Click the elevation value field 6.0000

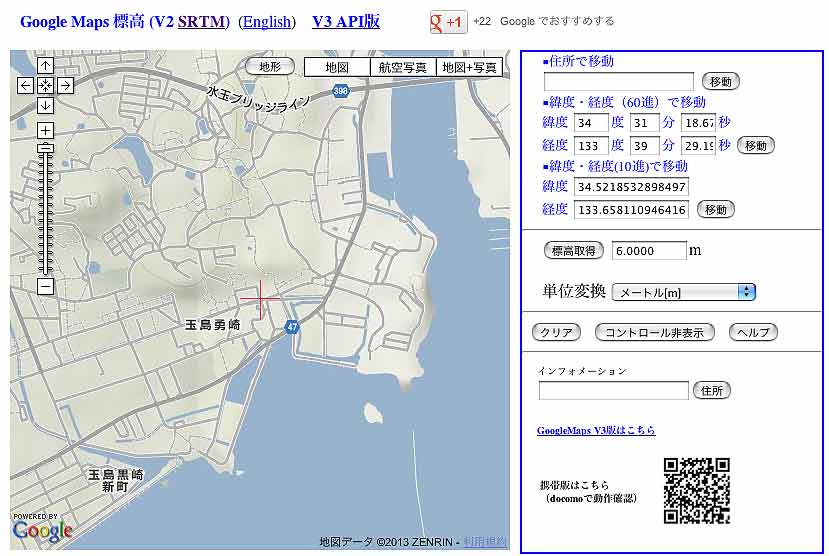649,251
